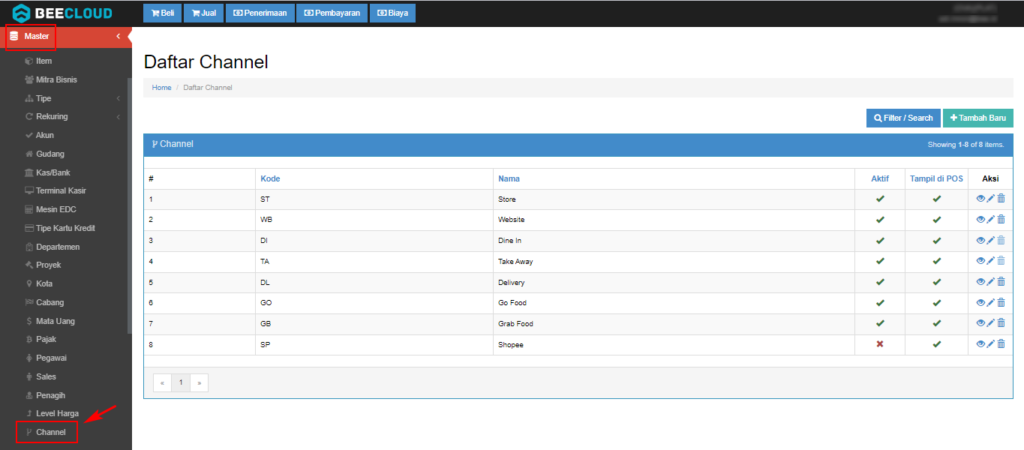Sort the table by Kode column
Image resolution: width=1024 pixels, height=450 pixels.
[270, 178]
